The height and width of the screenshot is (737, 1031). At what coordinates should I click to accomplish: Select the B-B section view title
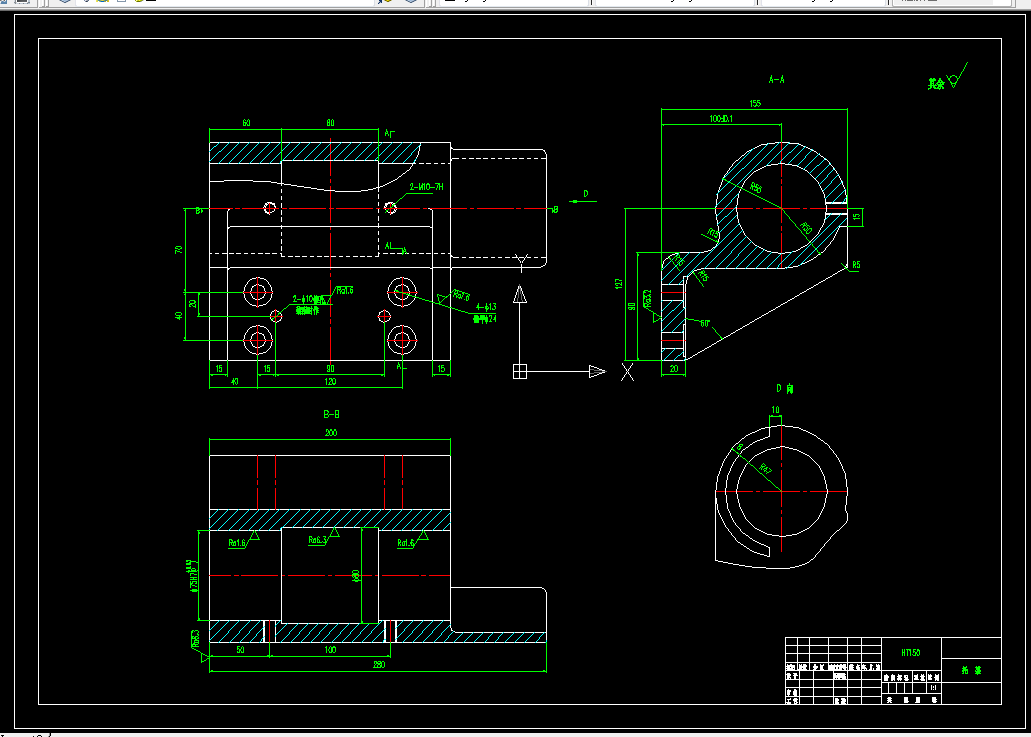331,414
